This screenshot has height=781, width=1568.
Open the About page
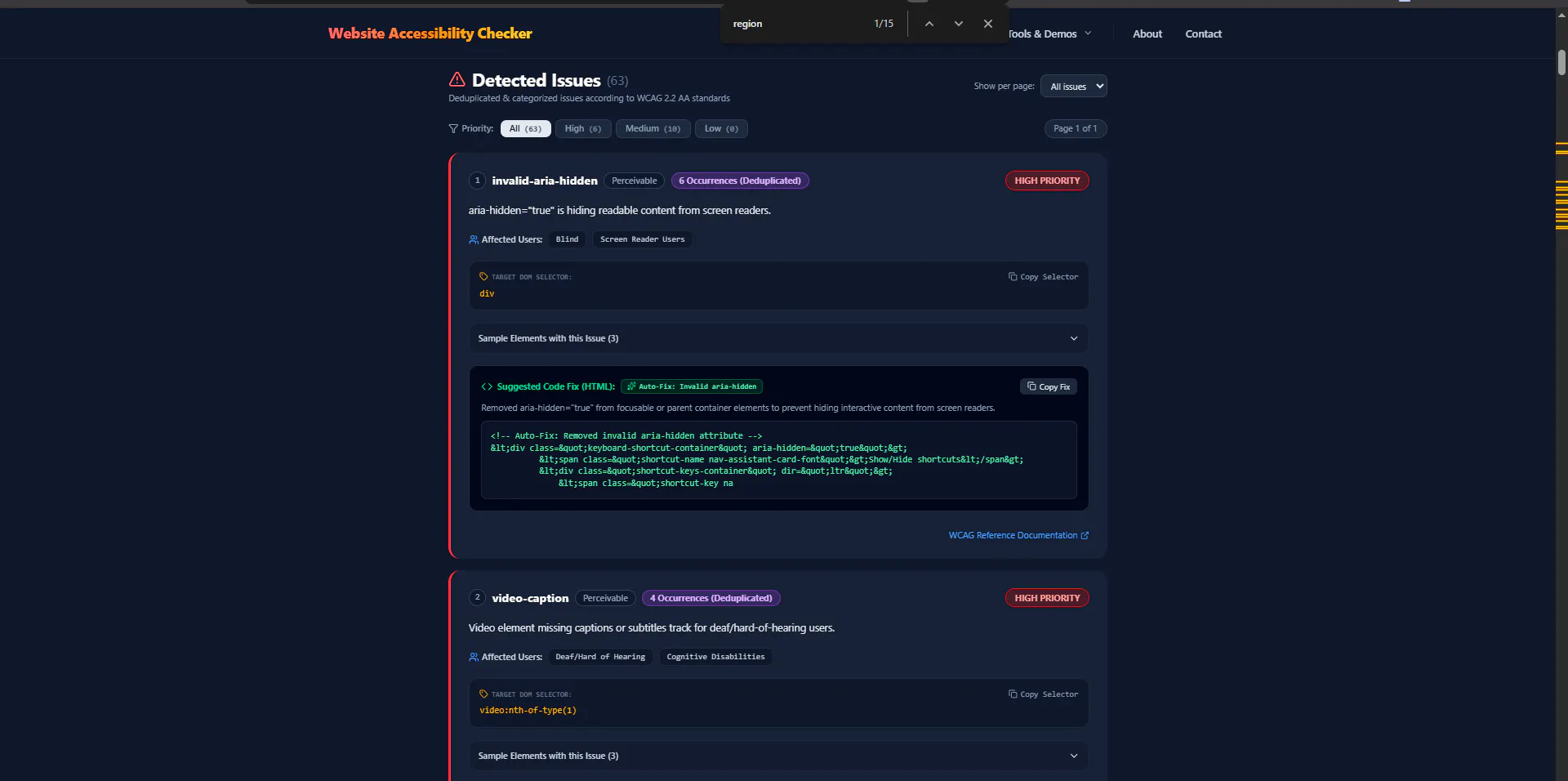[x=1147, y=33]
